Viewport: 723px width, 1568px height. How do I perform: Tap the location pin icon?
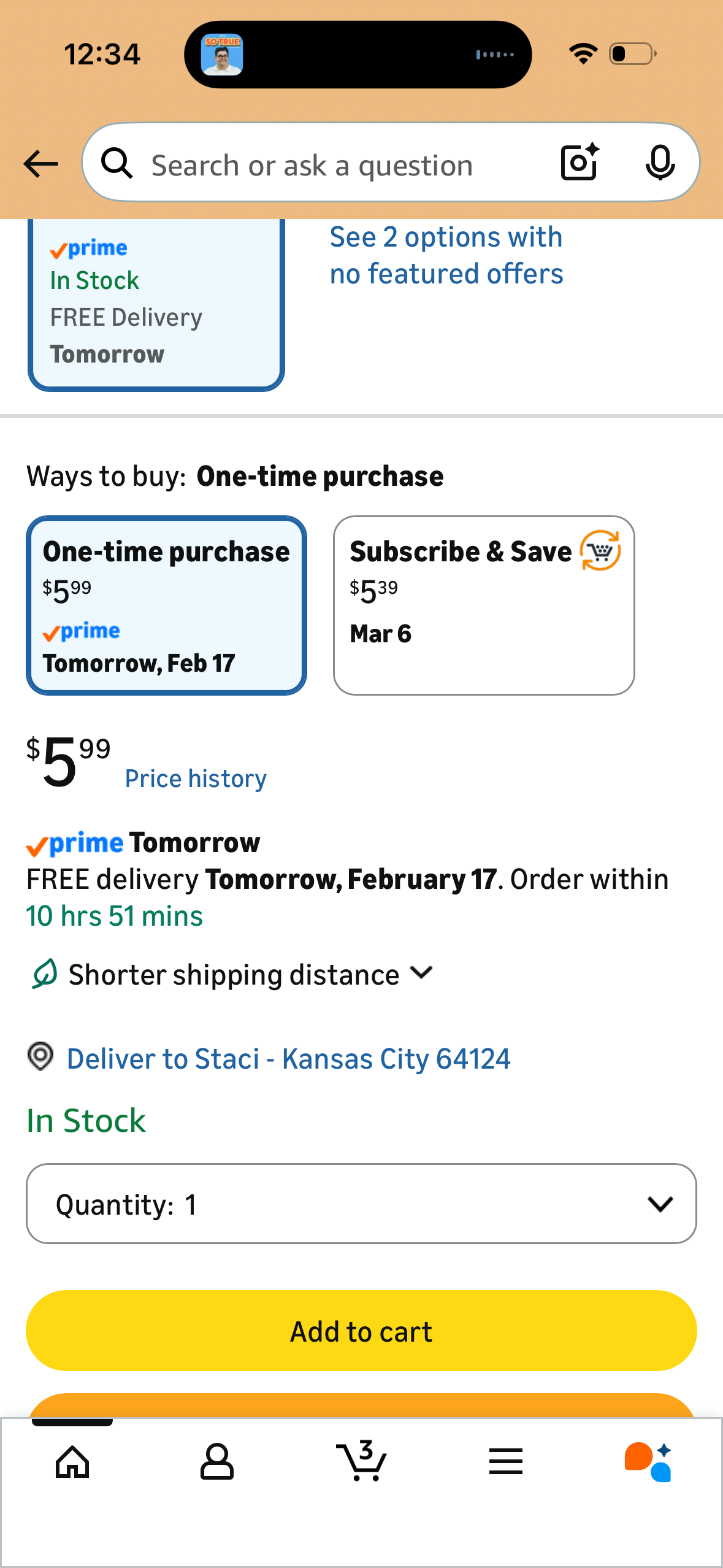click(40, 1057)
